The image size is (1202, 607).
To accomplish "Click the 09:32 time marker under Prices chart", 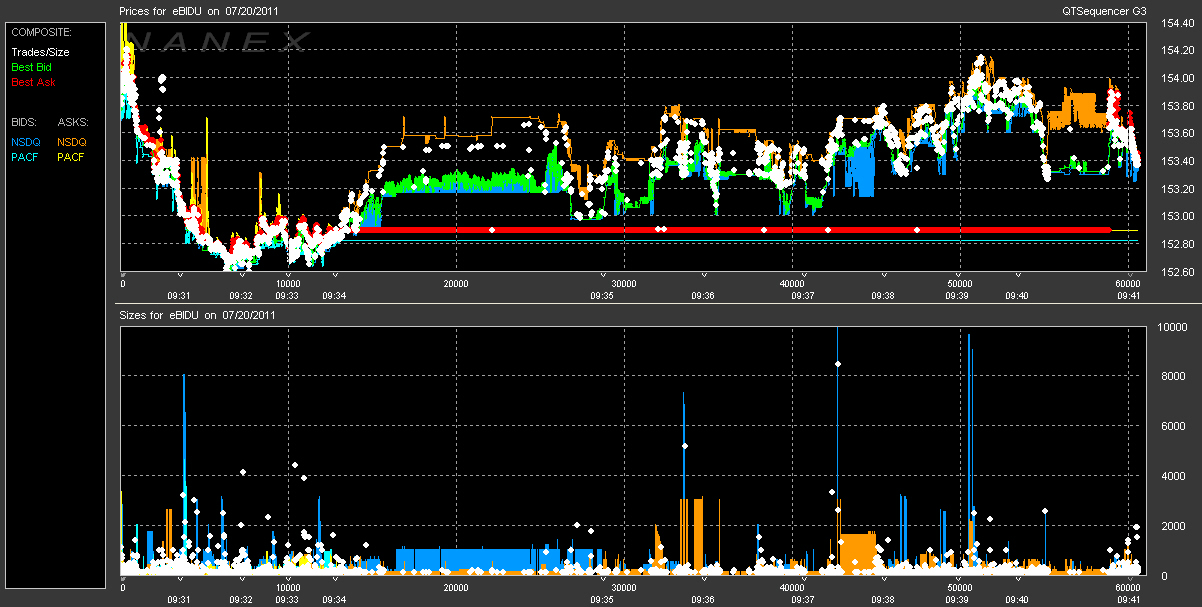I will (241, 295).
